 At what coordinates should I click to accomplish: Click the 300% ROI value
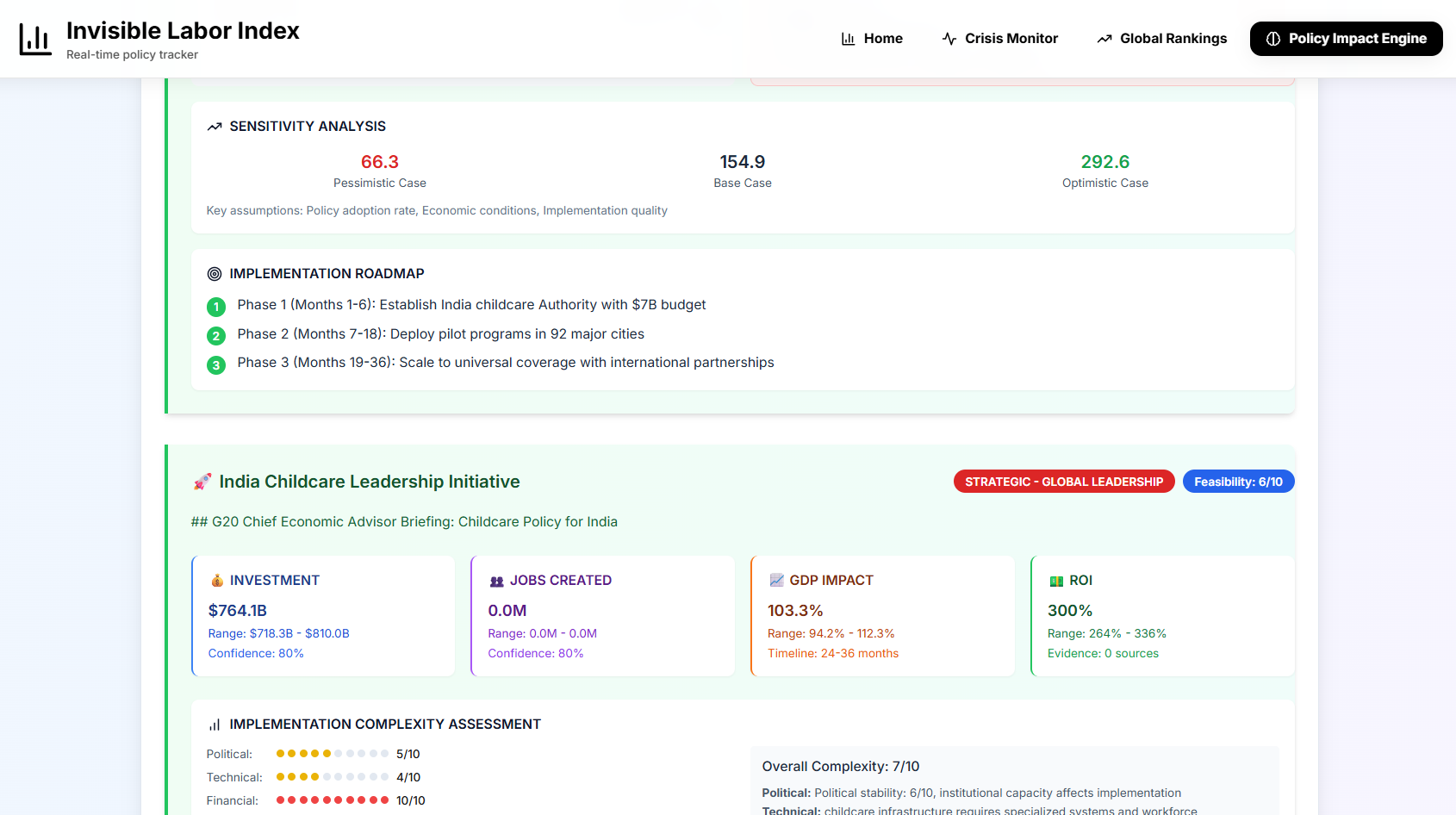point(1070,611)
